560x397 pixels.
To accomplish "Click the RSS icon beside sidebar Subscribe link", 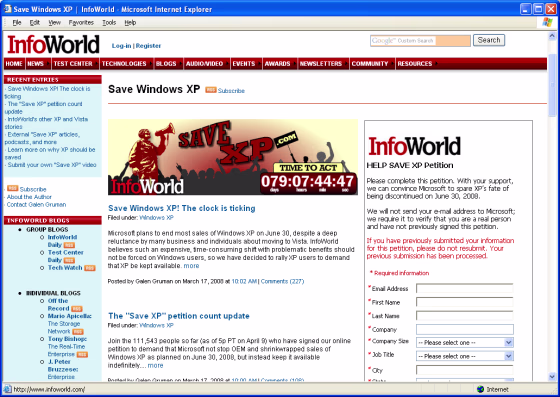I will point(12,188).
